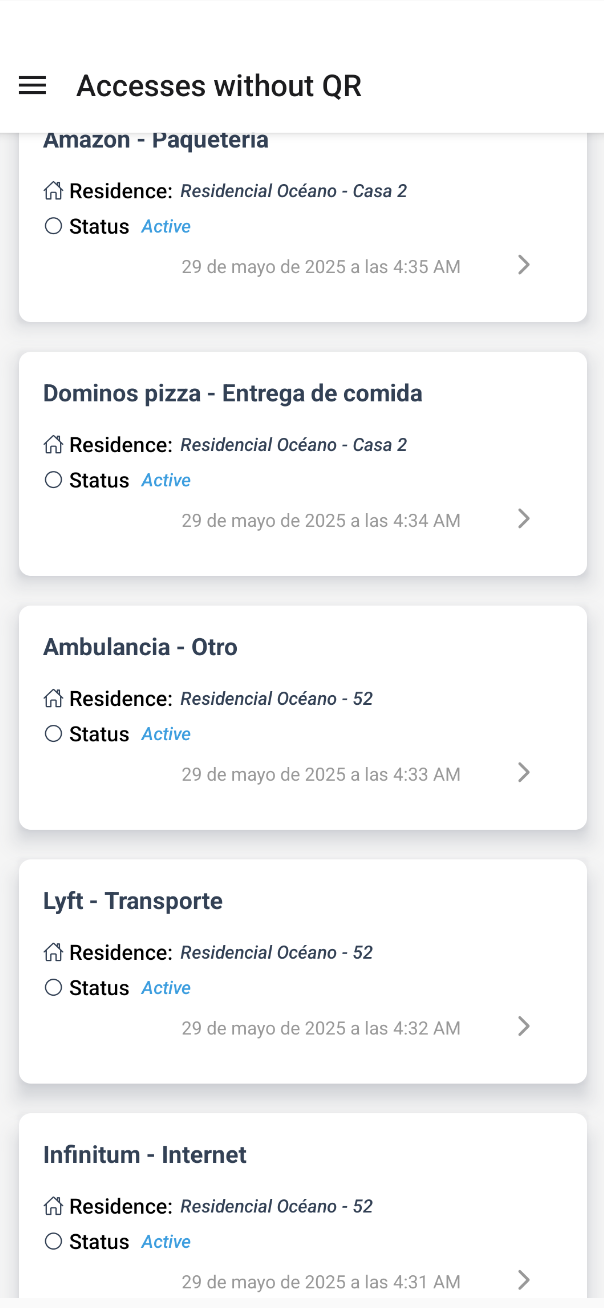Image resolution: width=604 pixels, height=1308 pixels.
Task: Select the Lyft - Transporte title
Action: point(133,902)
